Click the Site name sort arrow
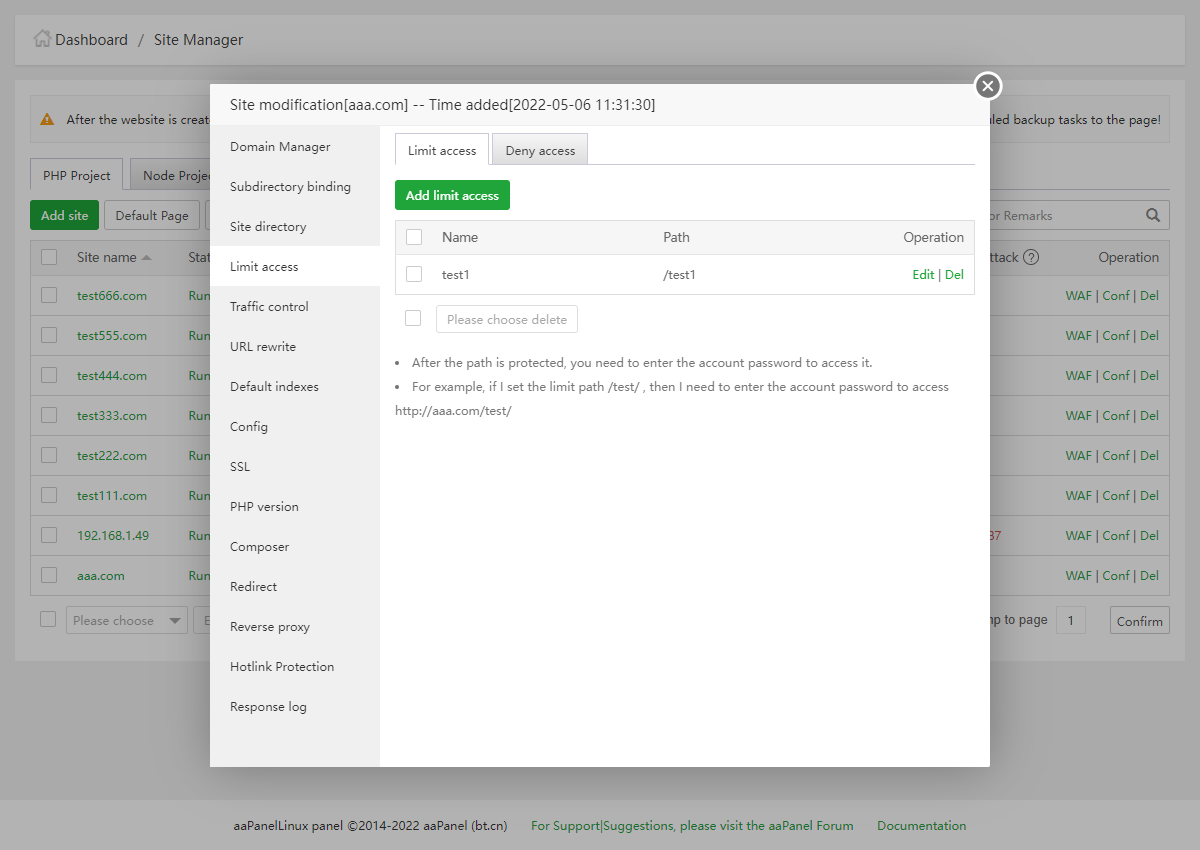 coord(147,257)
